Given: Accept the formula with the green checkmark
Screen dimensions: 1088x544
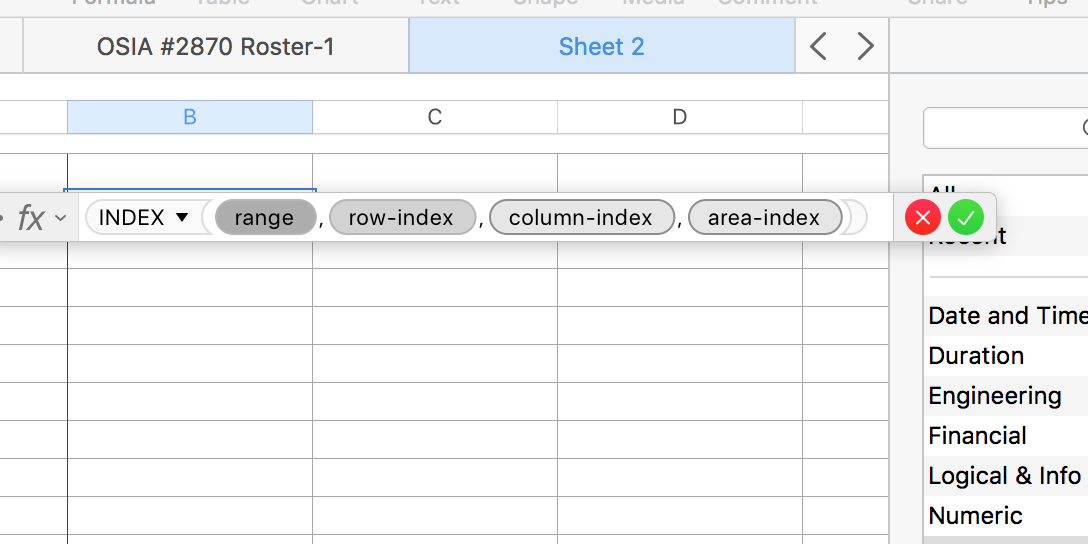Looking at the screenshot, I should 966,217.
